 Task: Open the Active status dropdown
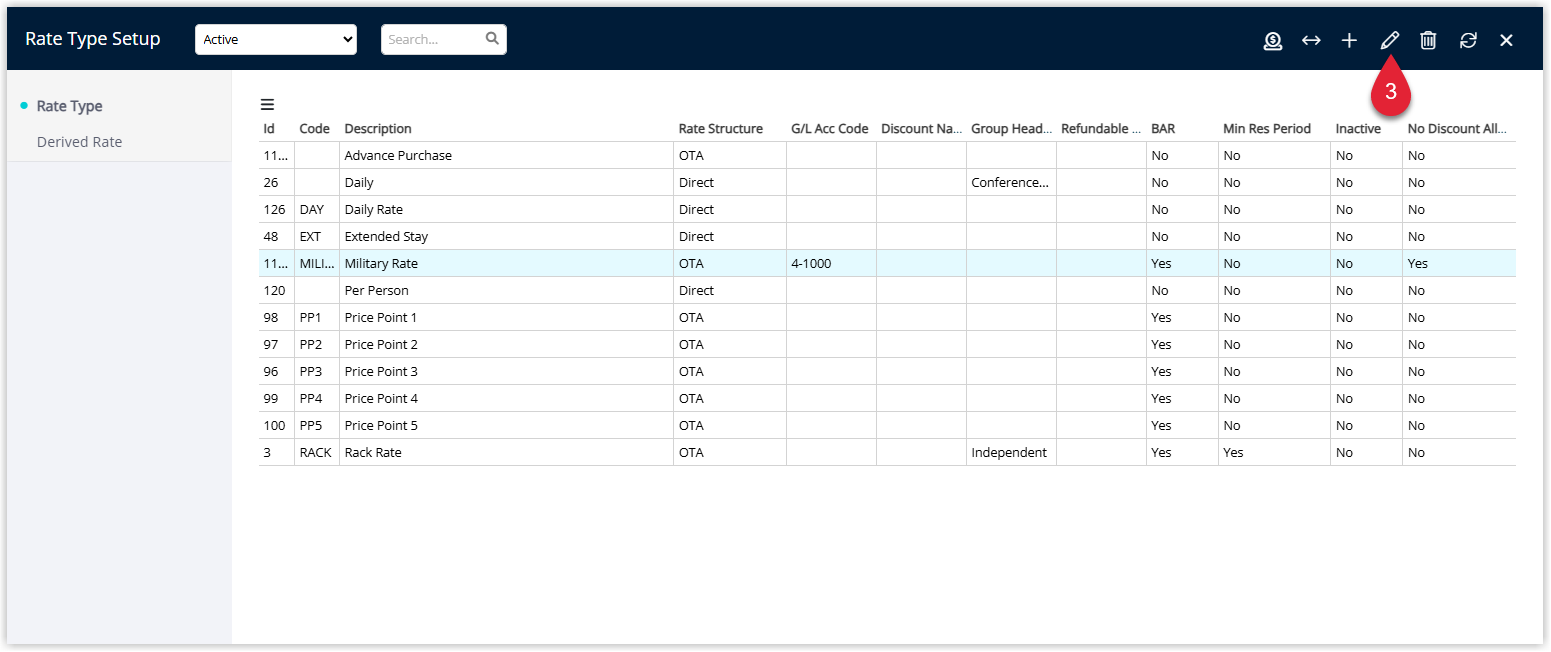[276, 40]
